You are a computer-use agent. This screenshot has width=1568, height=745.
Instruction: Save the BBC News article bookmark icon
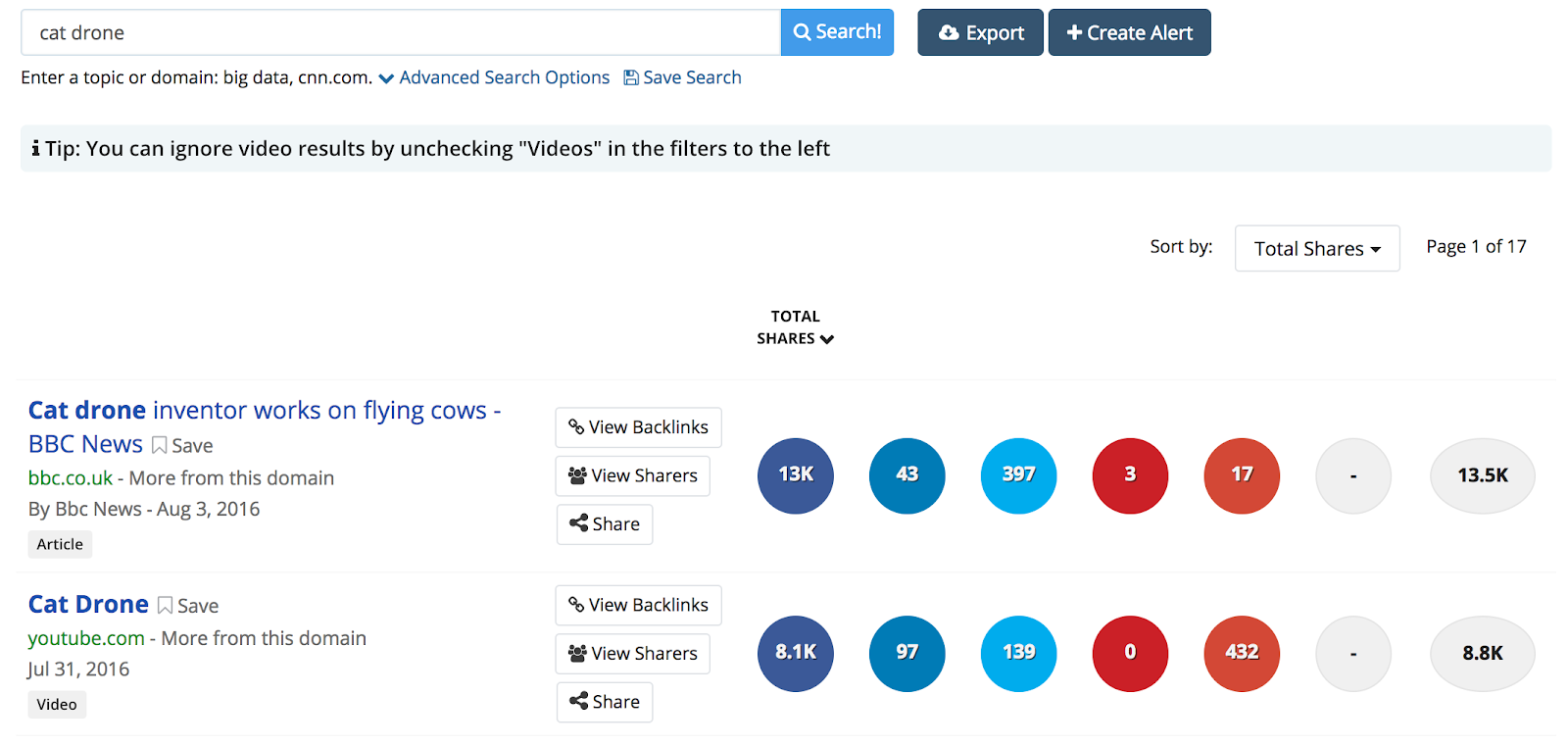point(159,446)
